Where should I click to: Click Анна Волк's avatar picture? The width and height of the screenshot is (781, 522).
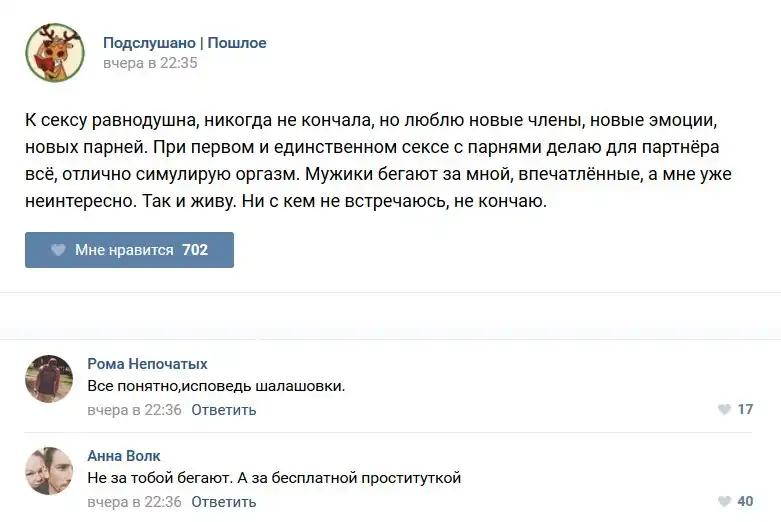[x=49, y=471]
